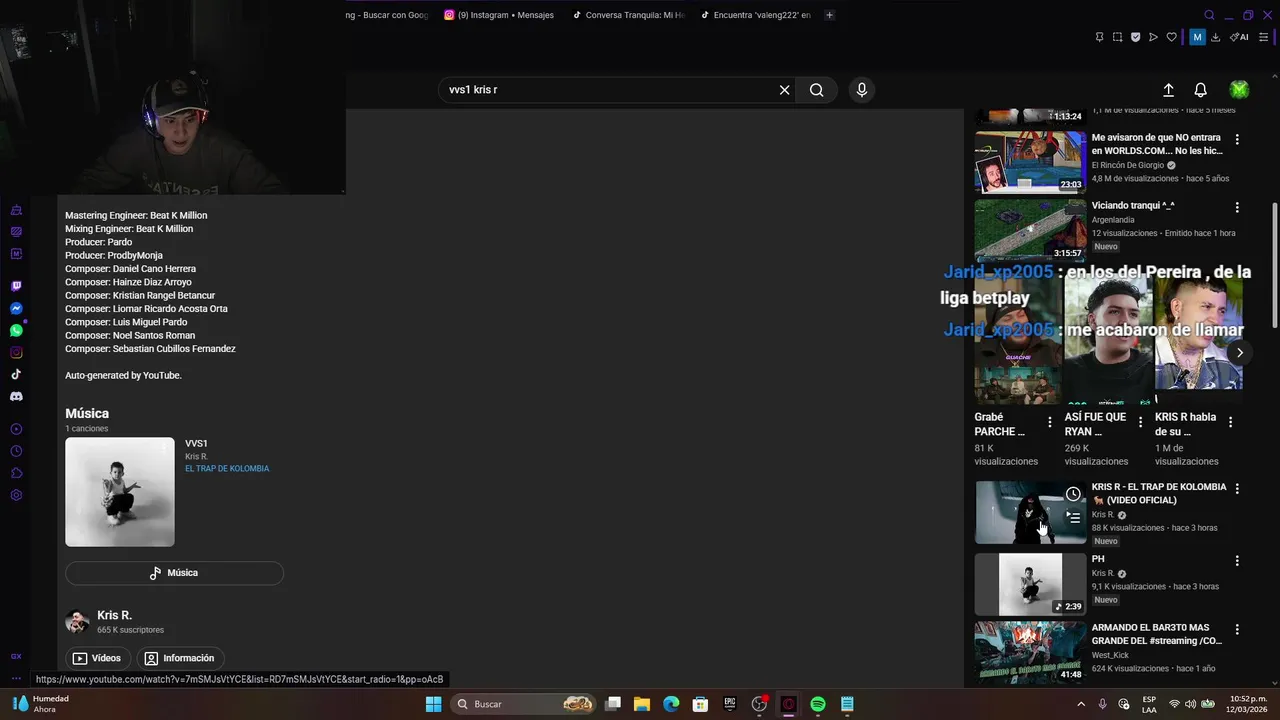The width and height of the screenshot is (1280, 720).
Task: Play the PH video thumbnail
Action: [1030, 584]
